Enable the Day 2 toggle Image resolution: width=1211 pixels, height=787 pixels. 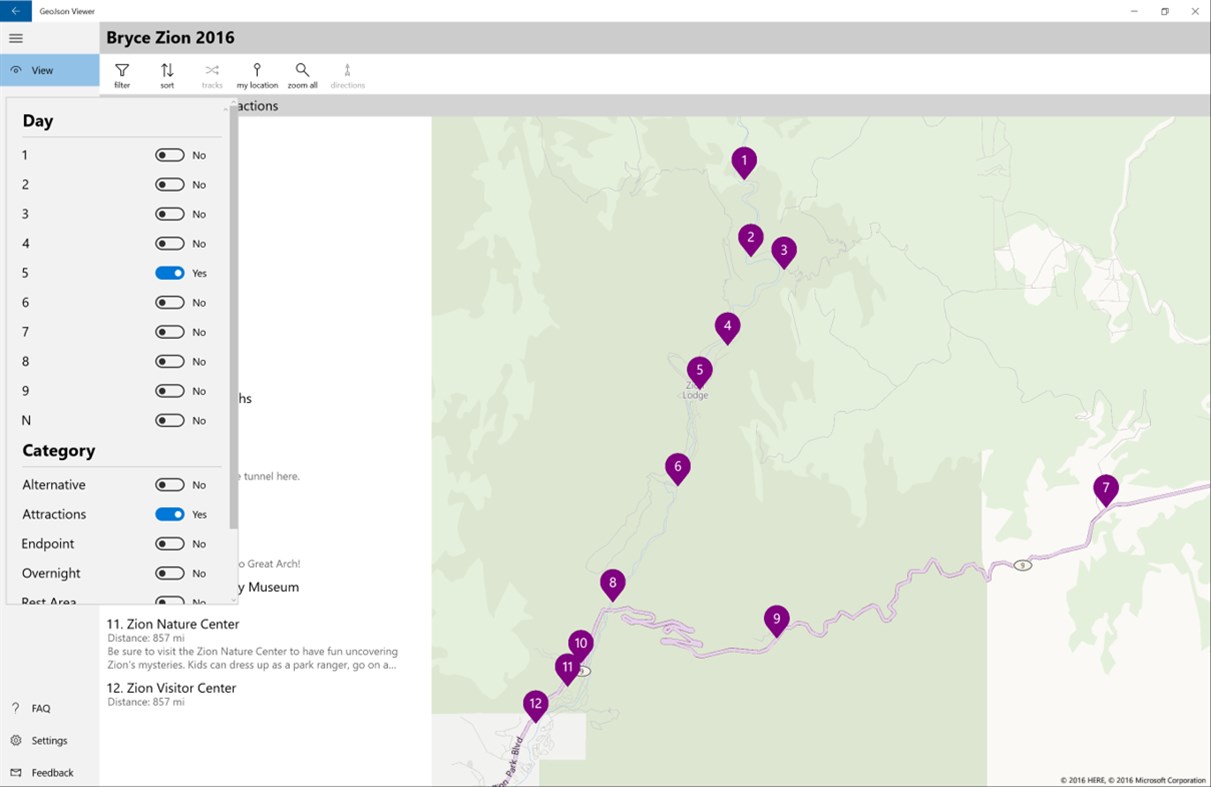[x=170, y=184]
